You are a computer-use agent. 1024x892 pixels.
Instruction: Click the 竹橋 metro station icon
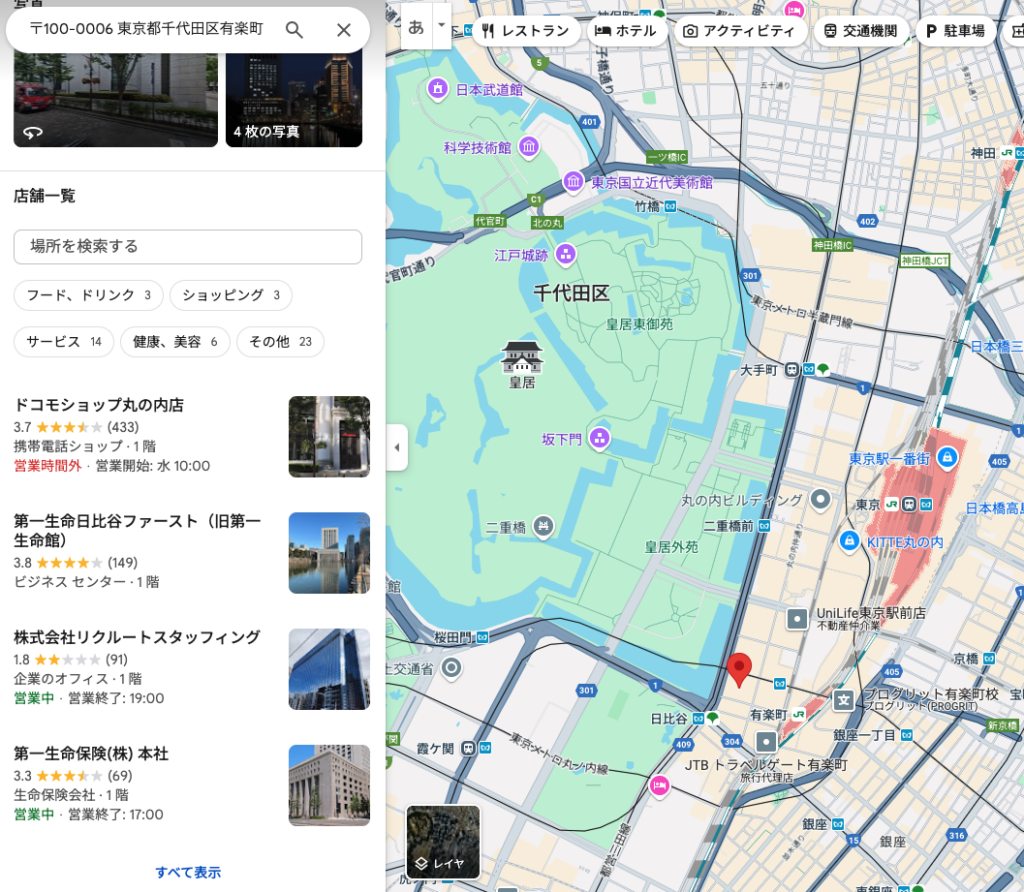click(x=670, y=207)
